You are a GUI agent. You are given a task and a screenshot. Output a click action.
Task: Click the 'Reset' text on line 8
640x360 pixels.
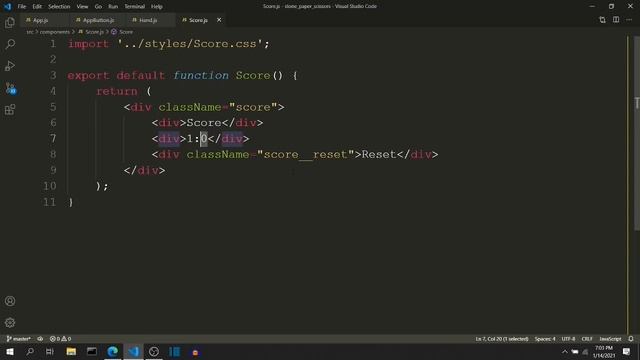[379, 155]
